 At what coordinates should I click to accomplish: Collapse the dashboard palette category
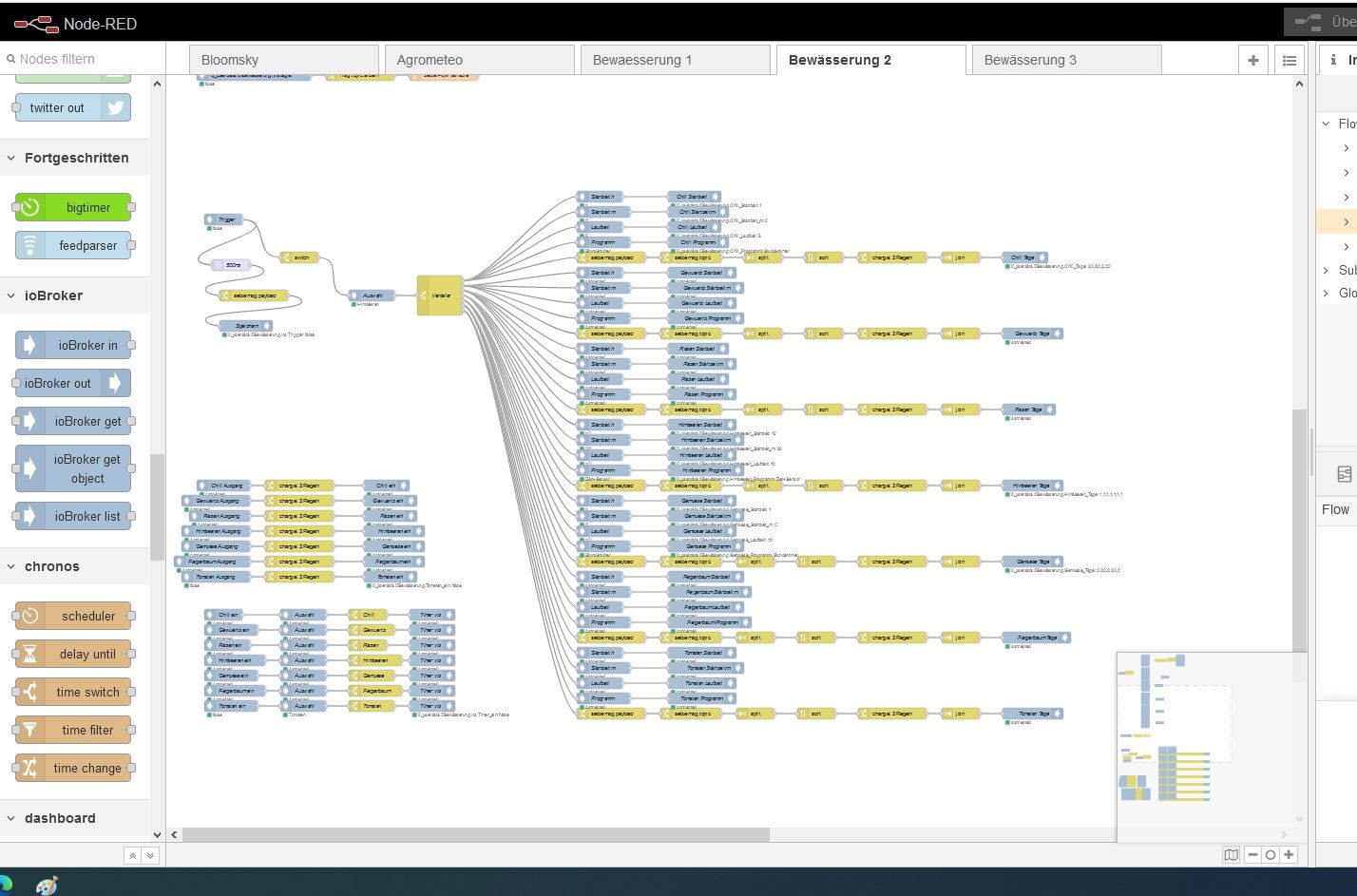[x=75, y=818]
